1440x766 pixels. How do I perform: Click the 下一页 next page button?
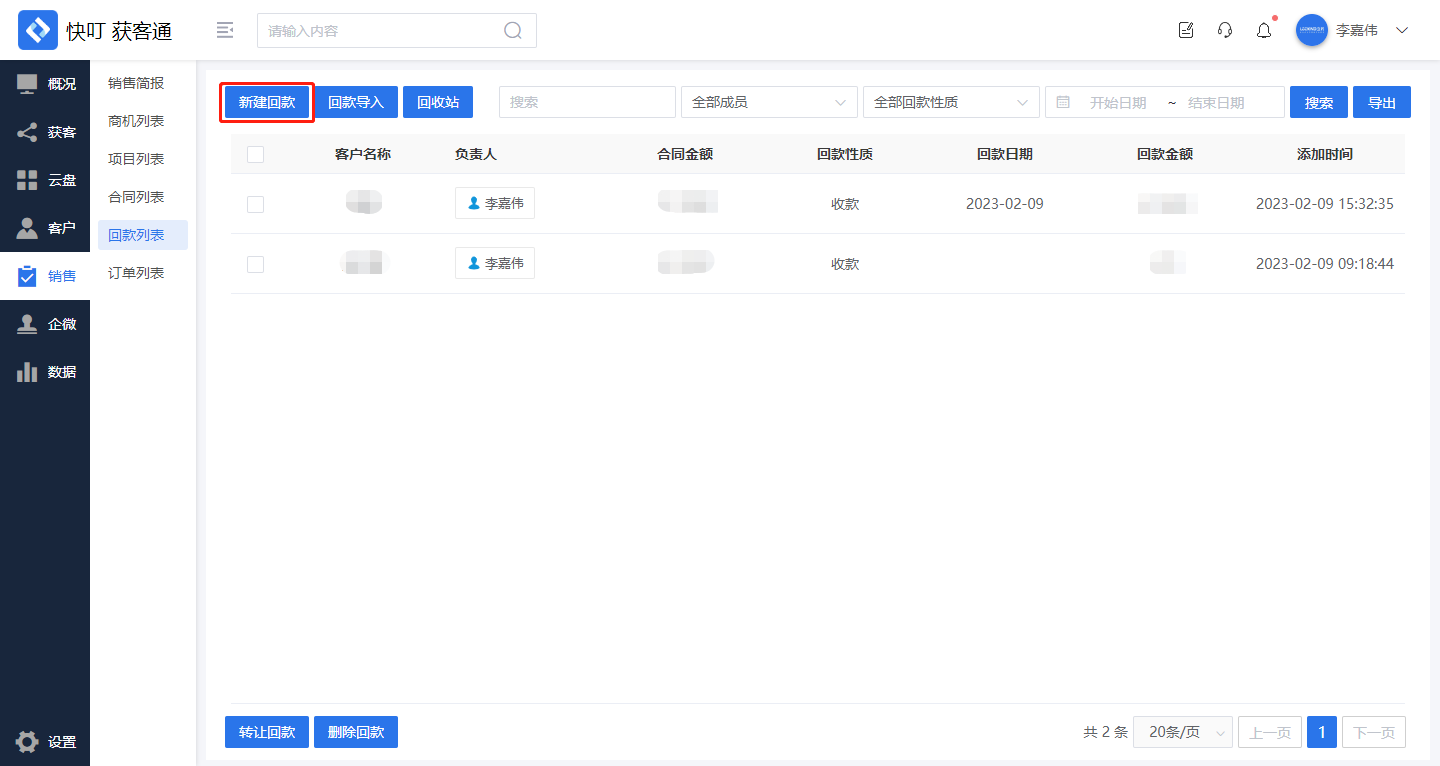click(x=1374, y=732)
